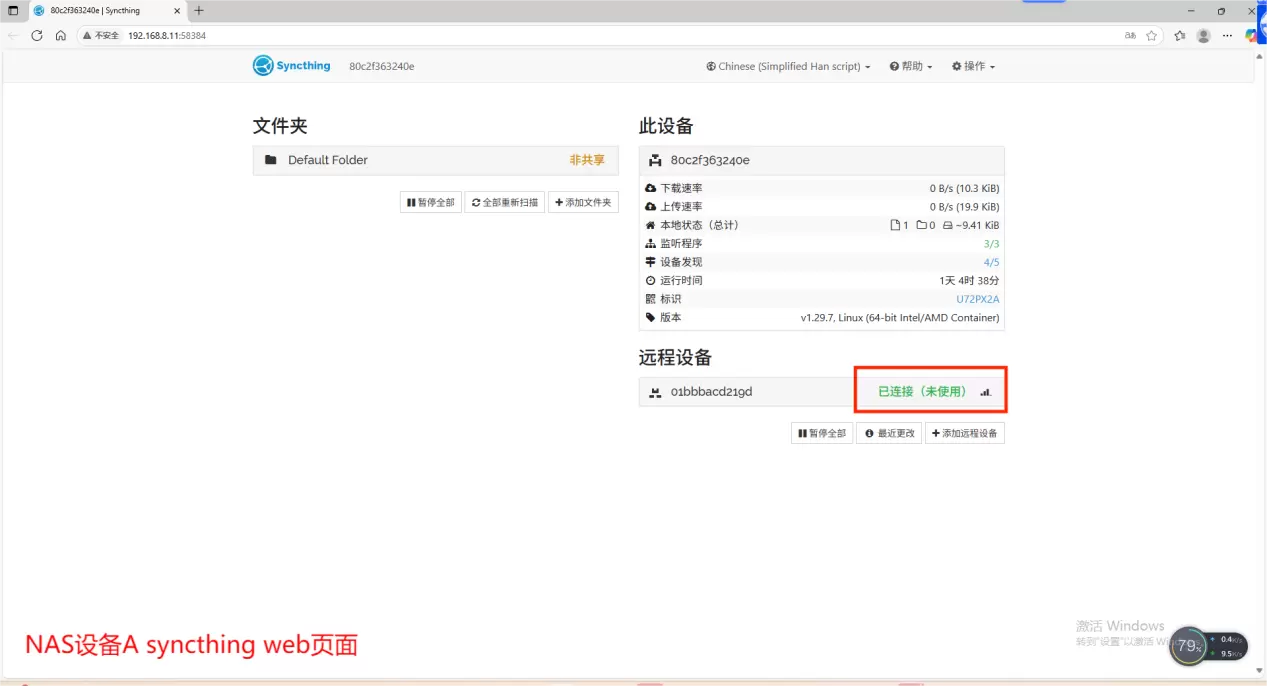This screenshot has width=1267, height=686.
Task: Open the U72PX2A device ID link
Action: pyautogui.click(x=977, y=299)
